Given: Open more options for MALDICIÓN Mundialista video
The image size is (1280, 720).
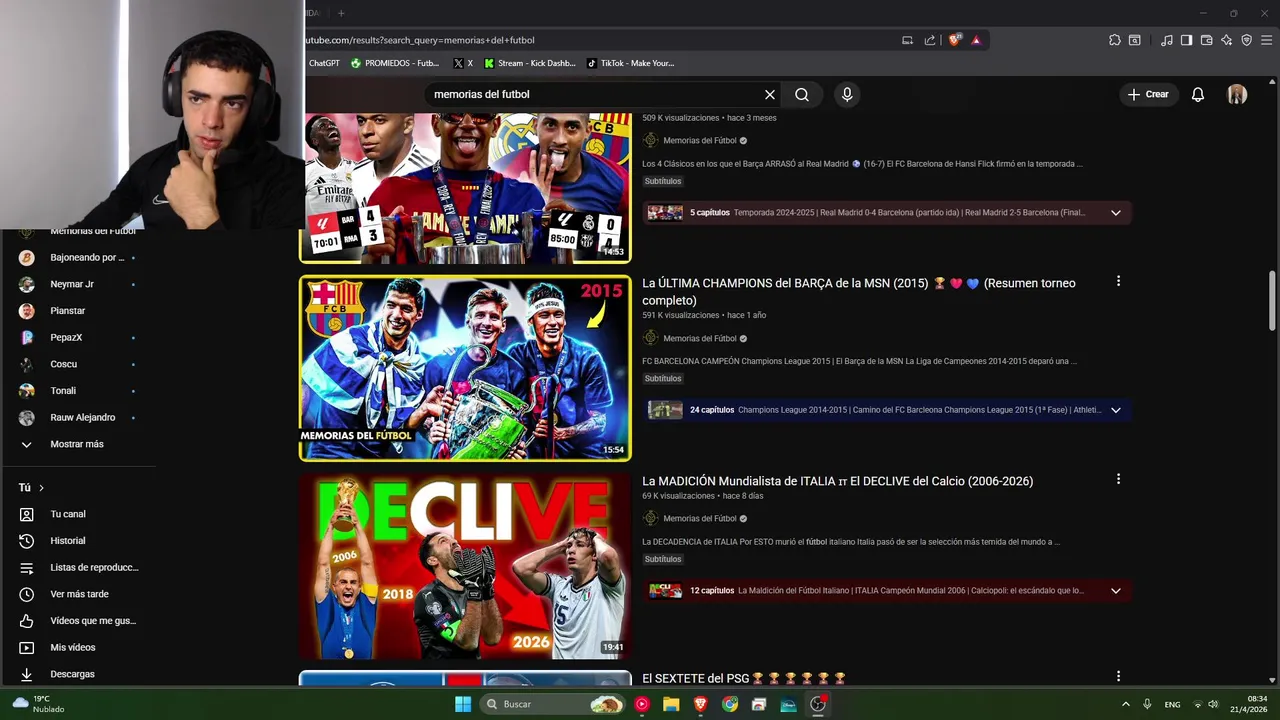Looking at the screenshot, I should [1118, 480].
